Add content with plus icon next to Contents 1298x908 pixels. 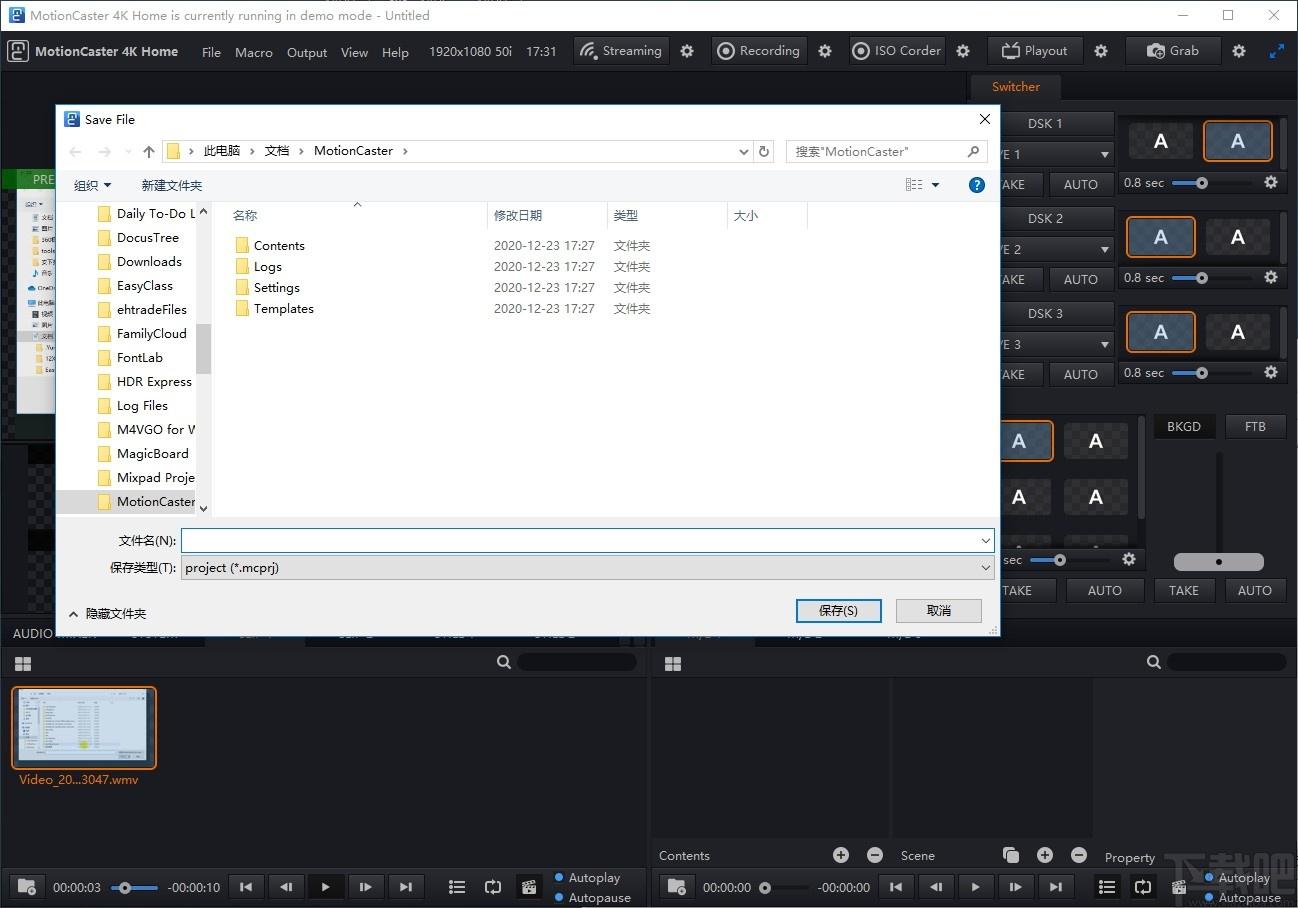tap(841, 855)
